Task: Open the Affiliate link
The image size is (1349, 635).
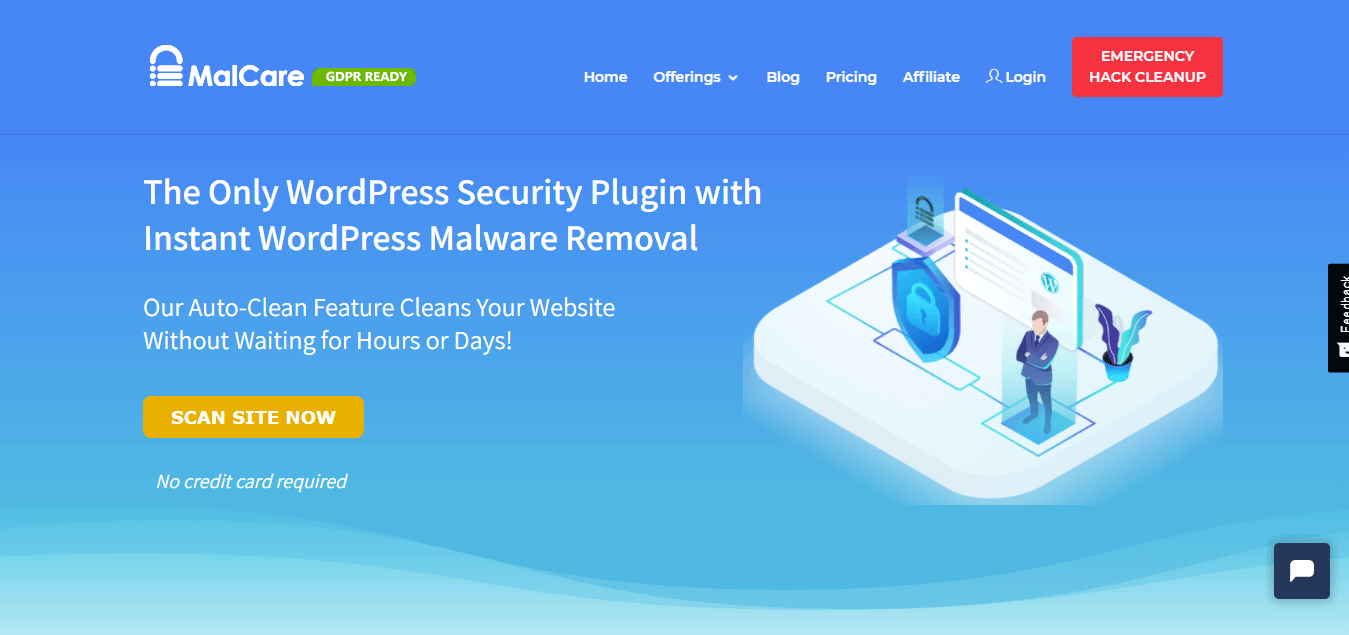Action: click(x=931, y=77)
